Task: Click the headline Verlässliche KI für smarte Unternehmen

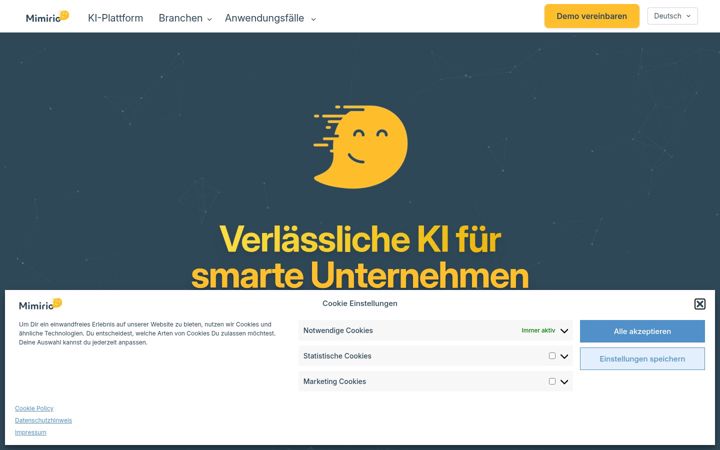Action: [x=360, y=257]
